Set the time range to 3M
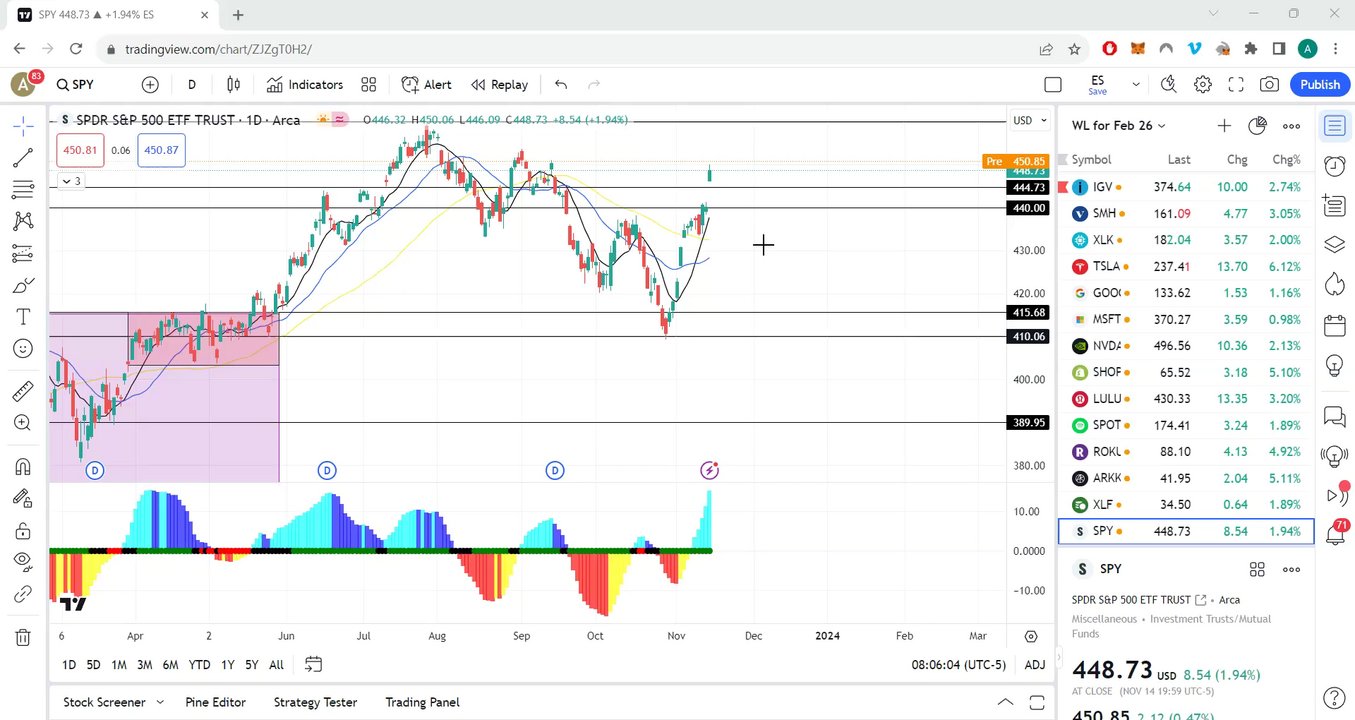1355x720 pixels. click(144, 665)
